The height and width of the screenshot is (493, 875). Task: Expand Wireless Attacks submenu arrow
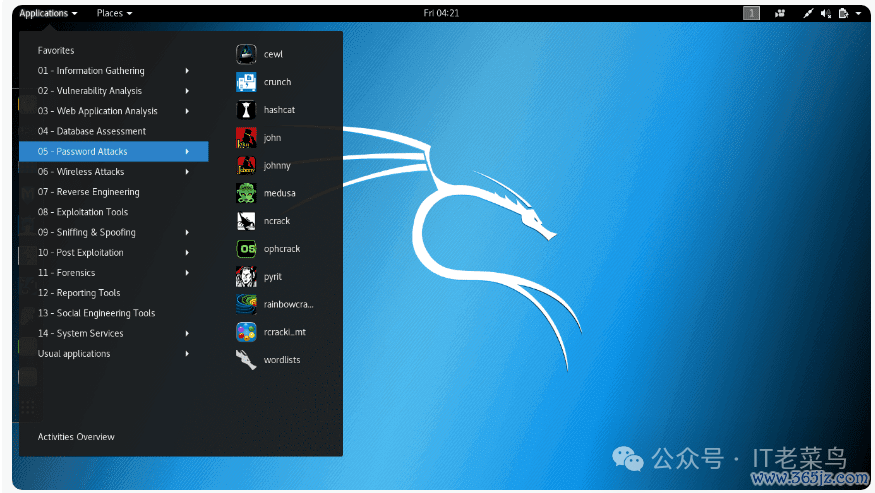(187, 172)
